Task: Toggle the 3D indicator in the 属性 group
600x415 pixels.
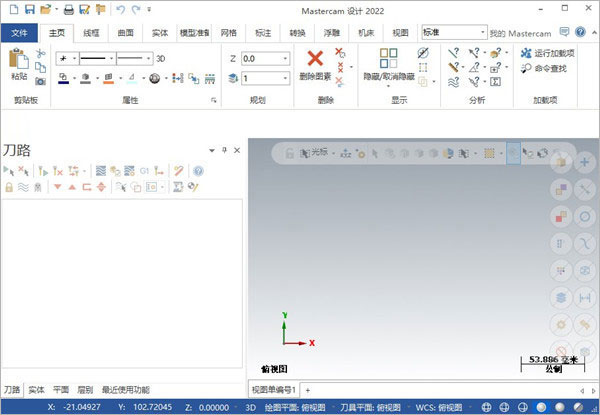Action: [161, 59]
